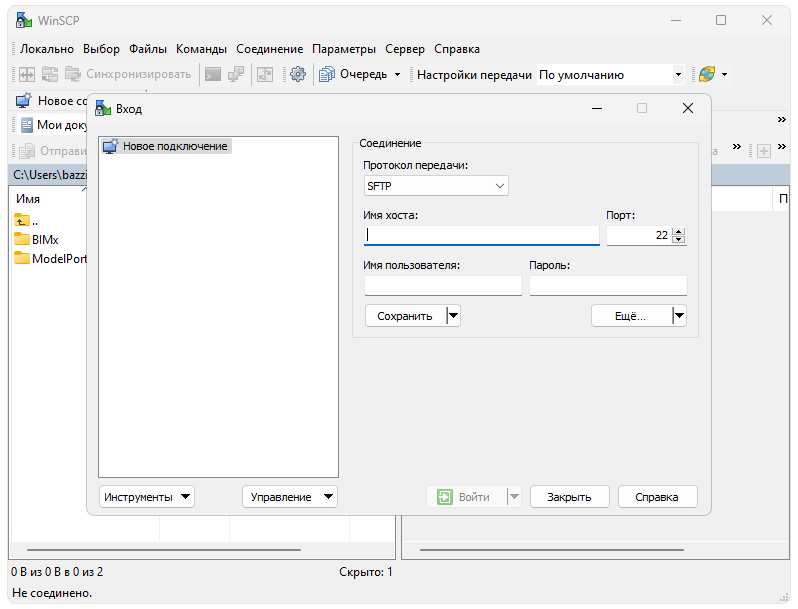The image size is (798, 609).
Task: Click the Закрыть button
Action: [x=569, y=497]
